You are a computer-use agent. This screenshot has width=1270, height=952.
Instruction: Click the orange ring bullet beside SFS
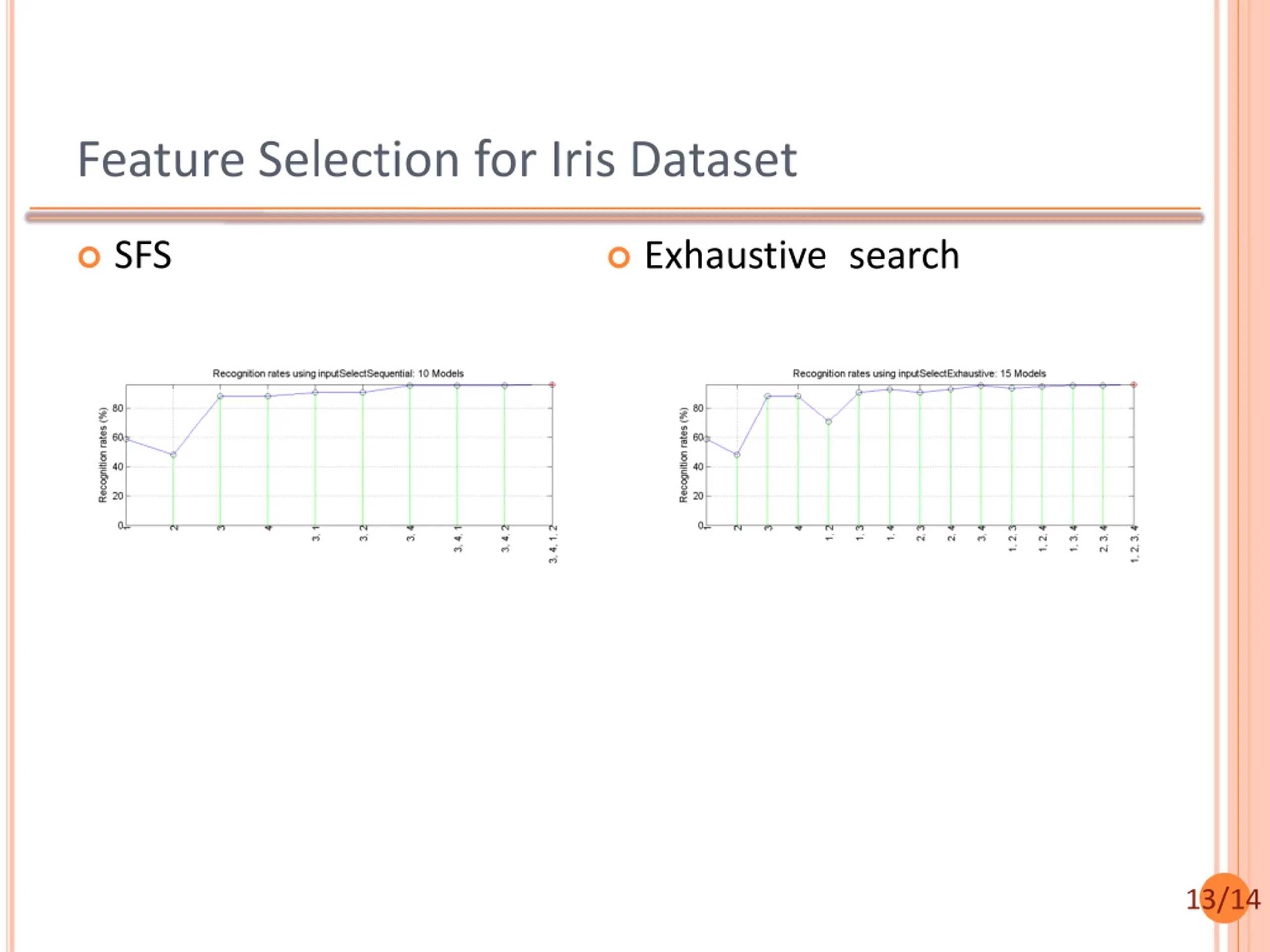pyautogui.click(x=89, y=257)
